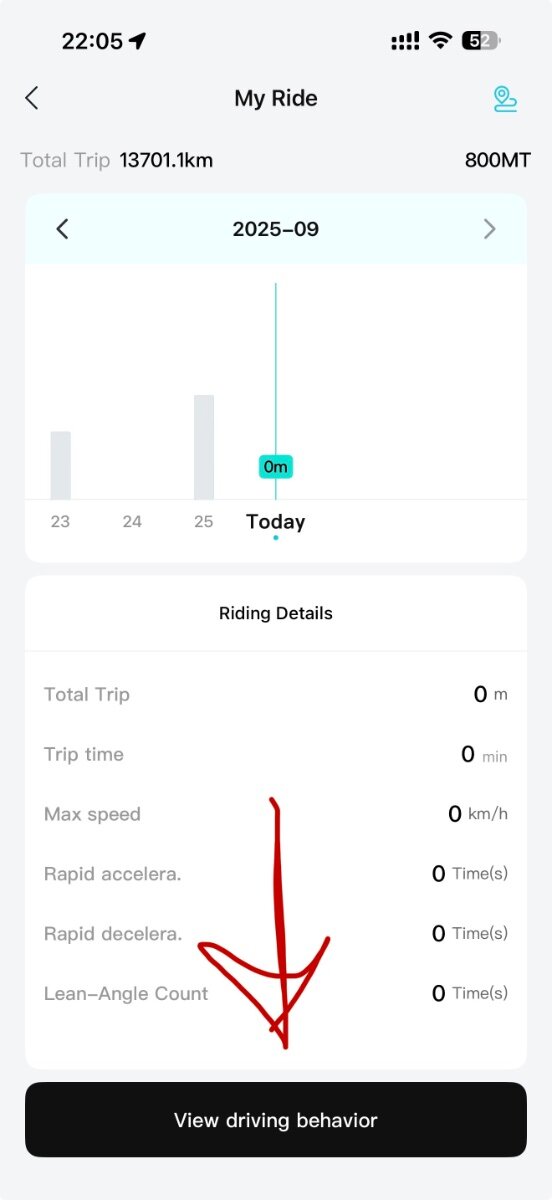Tap the back arrow beside My Ride
The width and height of the screenshot is (552, 1200).
32,98
